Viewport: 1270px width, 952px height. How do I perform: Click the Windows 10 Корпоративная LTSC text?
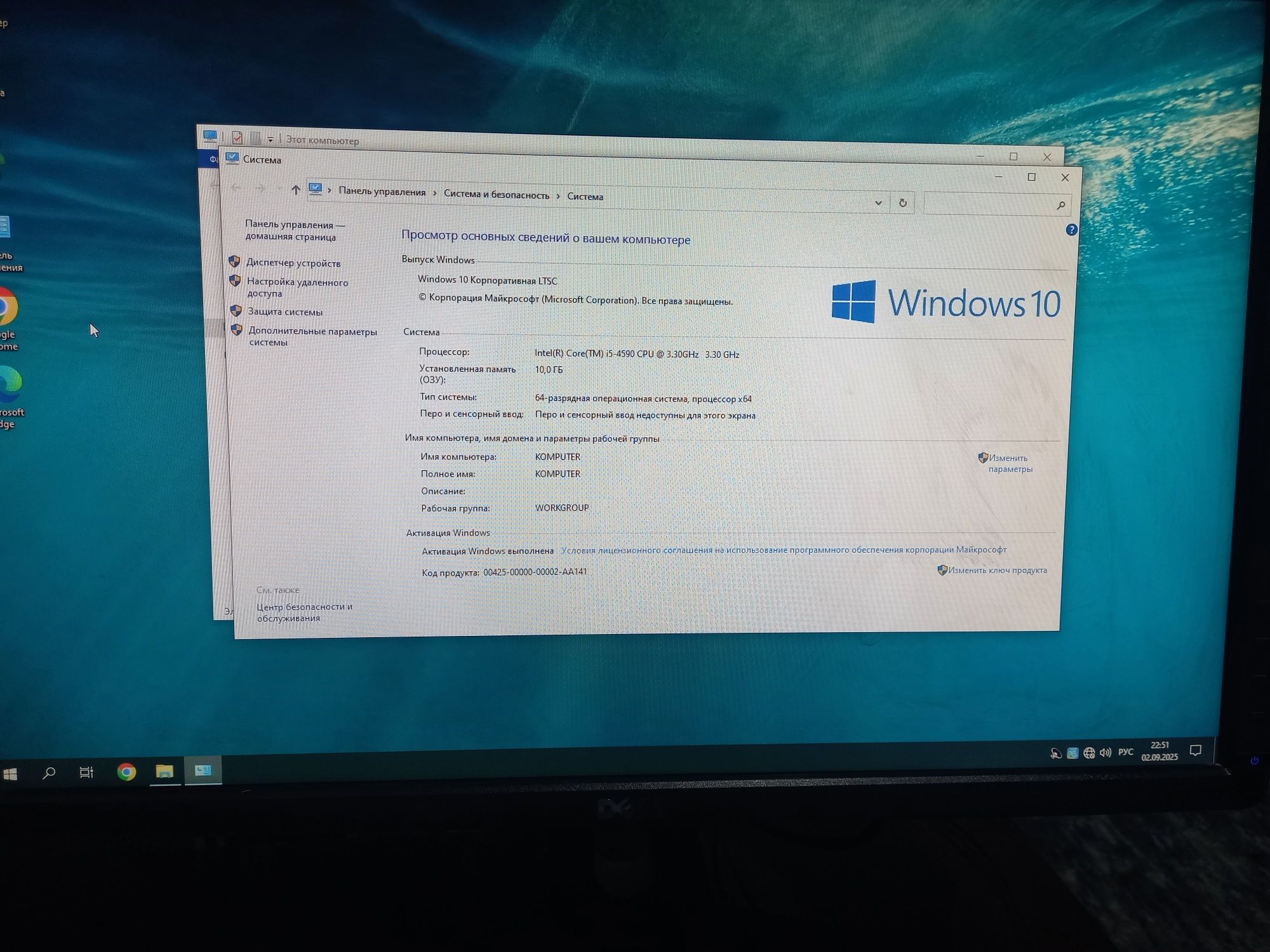(487, 280)
